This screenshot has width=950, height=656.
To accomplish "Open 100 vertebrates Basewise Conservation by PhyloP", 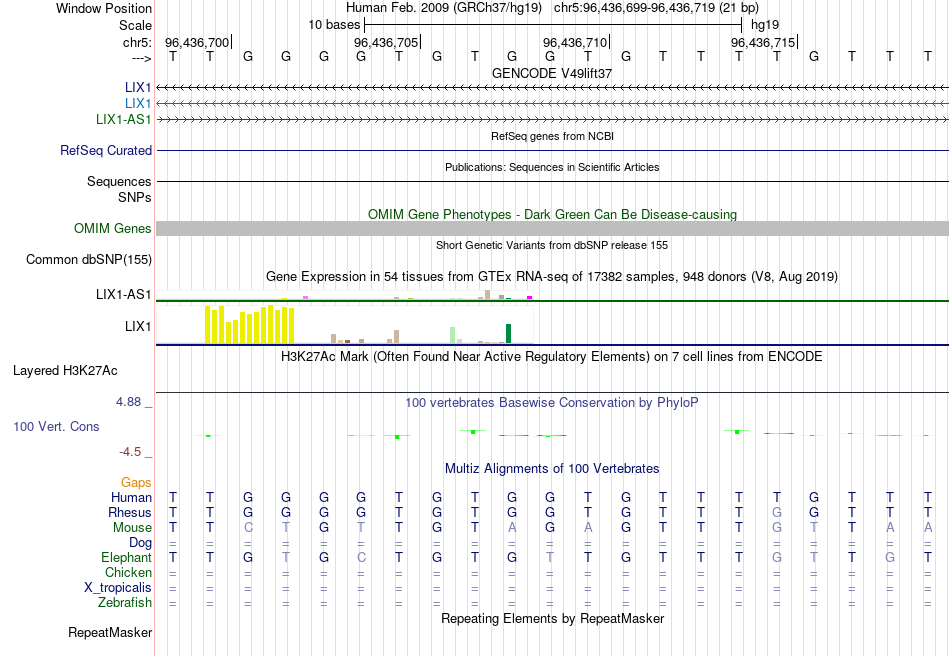I will (552, 402).
